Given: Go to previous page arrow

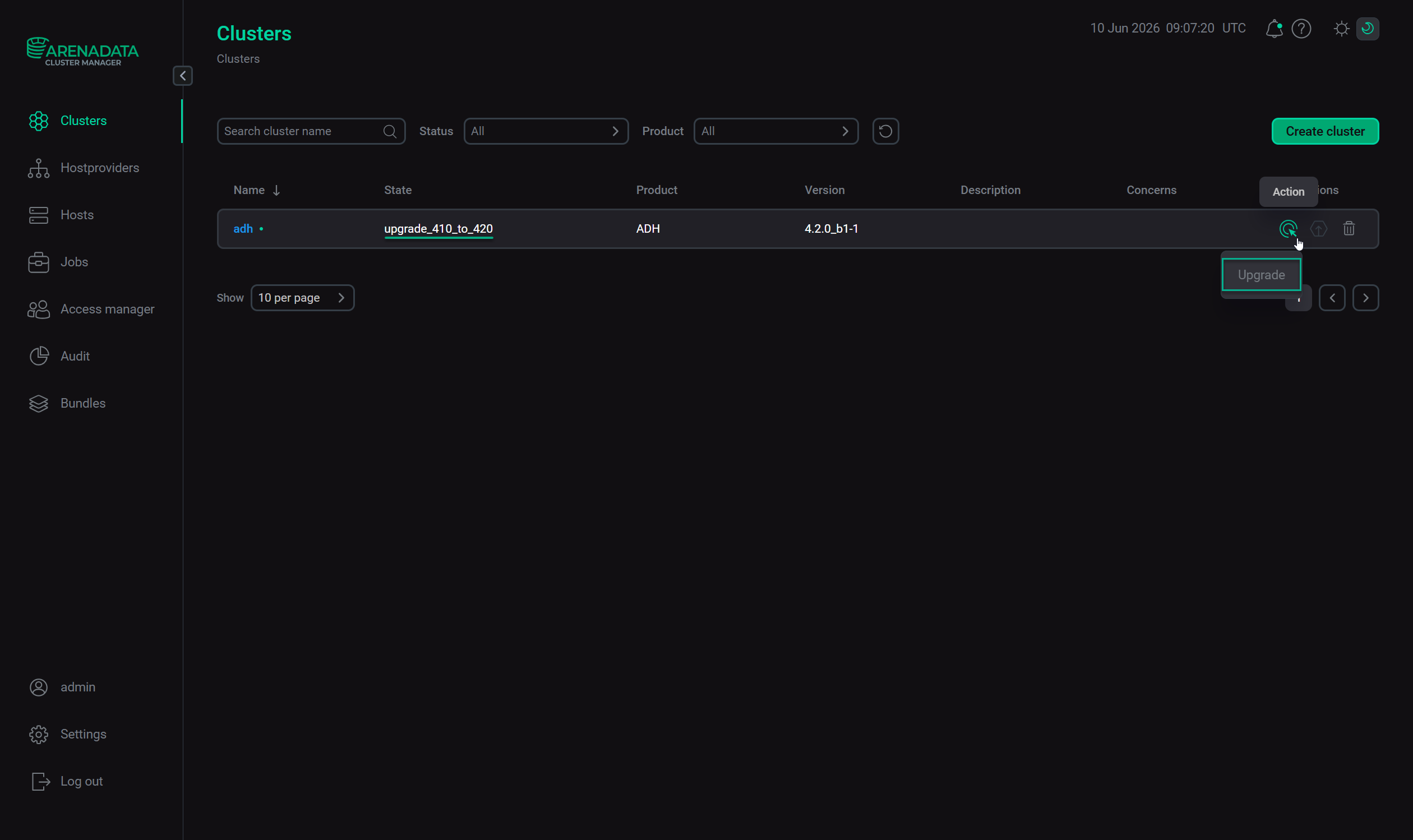Looking at the screenshot, I should pos(1332,298).
